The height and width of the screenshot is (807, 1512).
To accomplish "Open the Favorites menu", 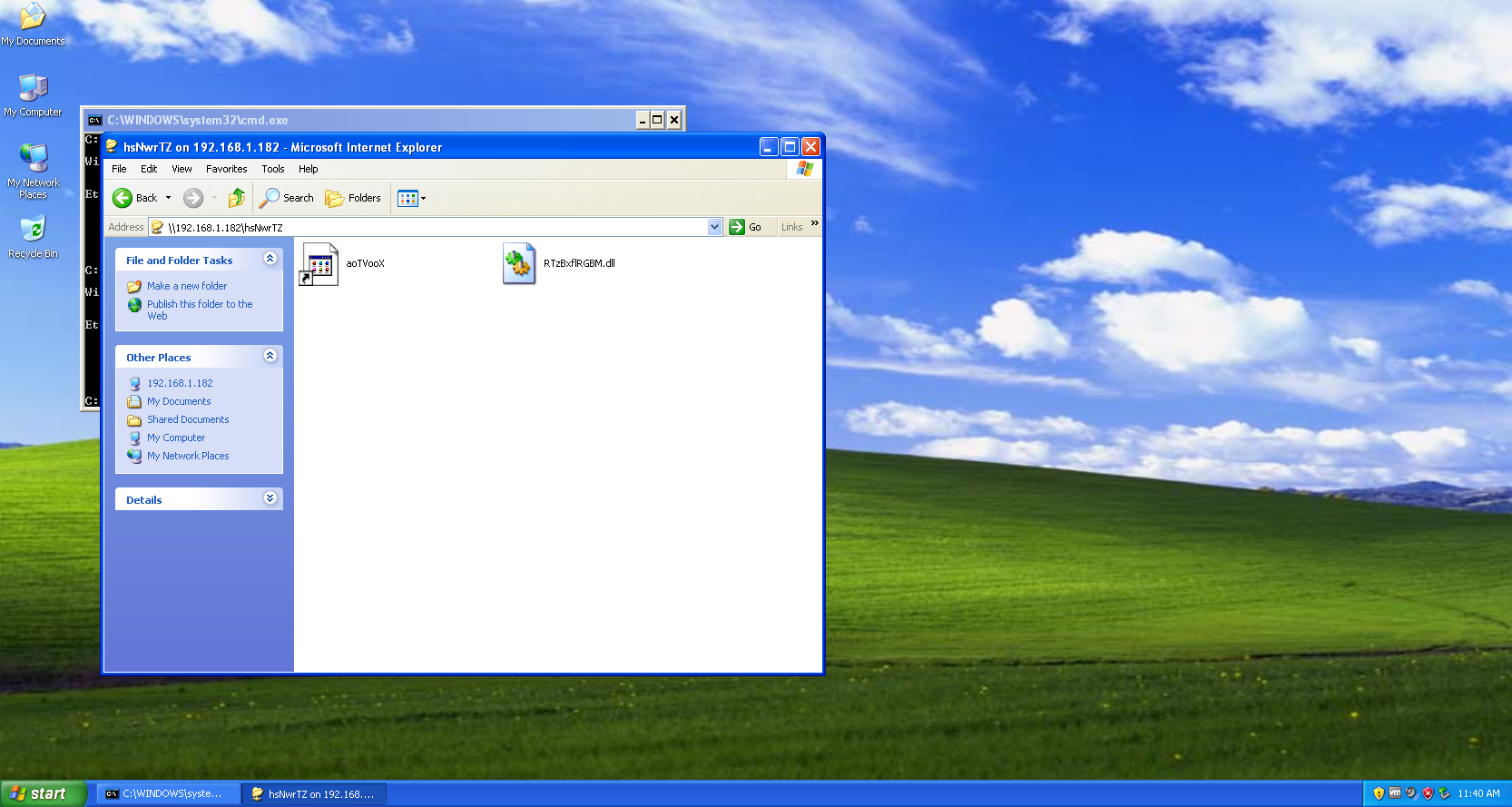I will [226, 169].
